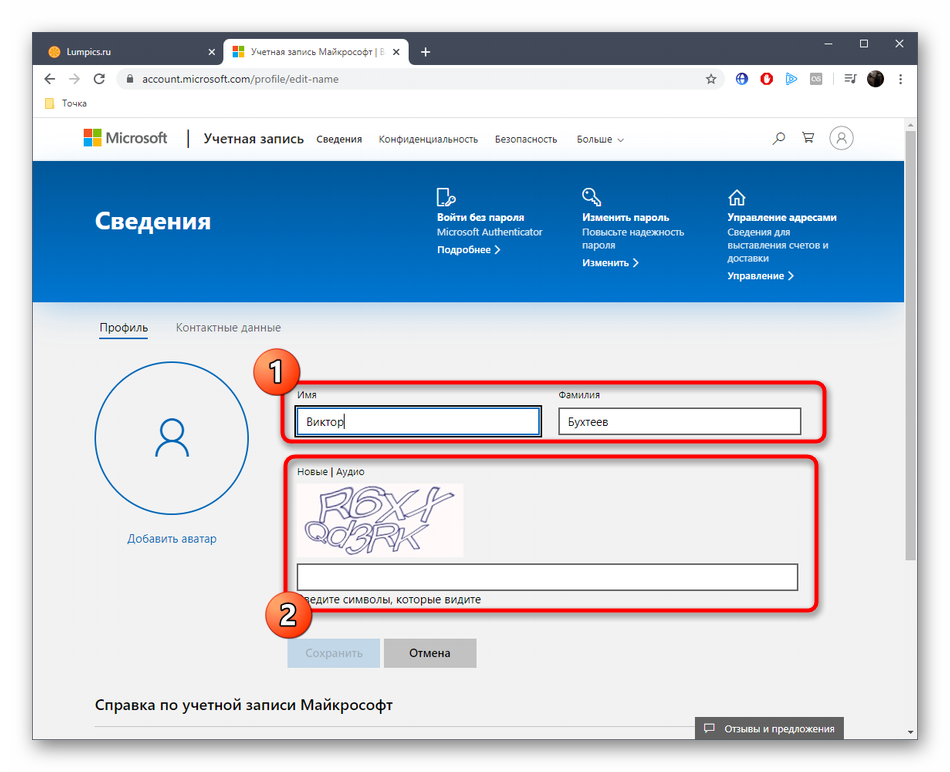Open the site search magnifier
The width and height of the screenshot is (950, 772).
click(779, 138)
